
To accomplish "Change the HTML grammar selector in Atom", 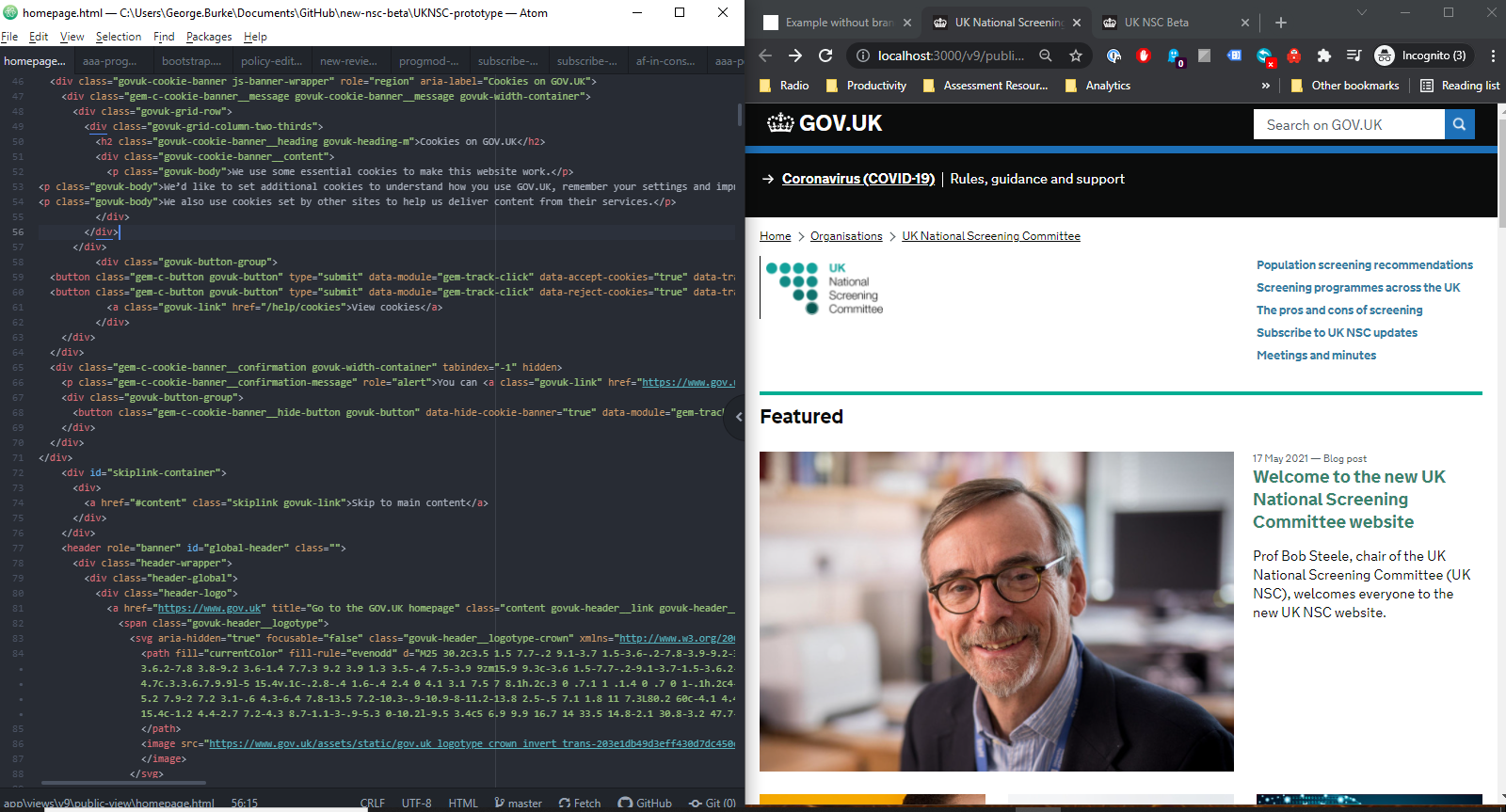I will pyautogui.click(x=463, y=803).
